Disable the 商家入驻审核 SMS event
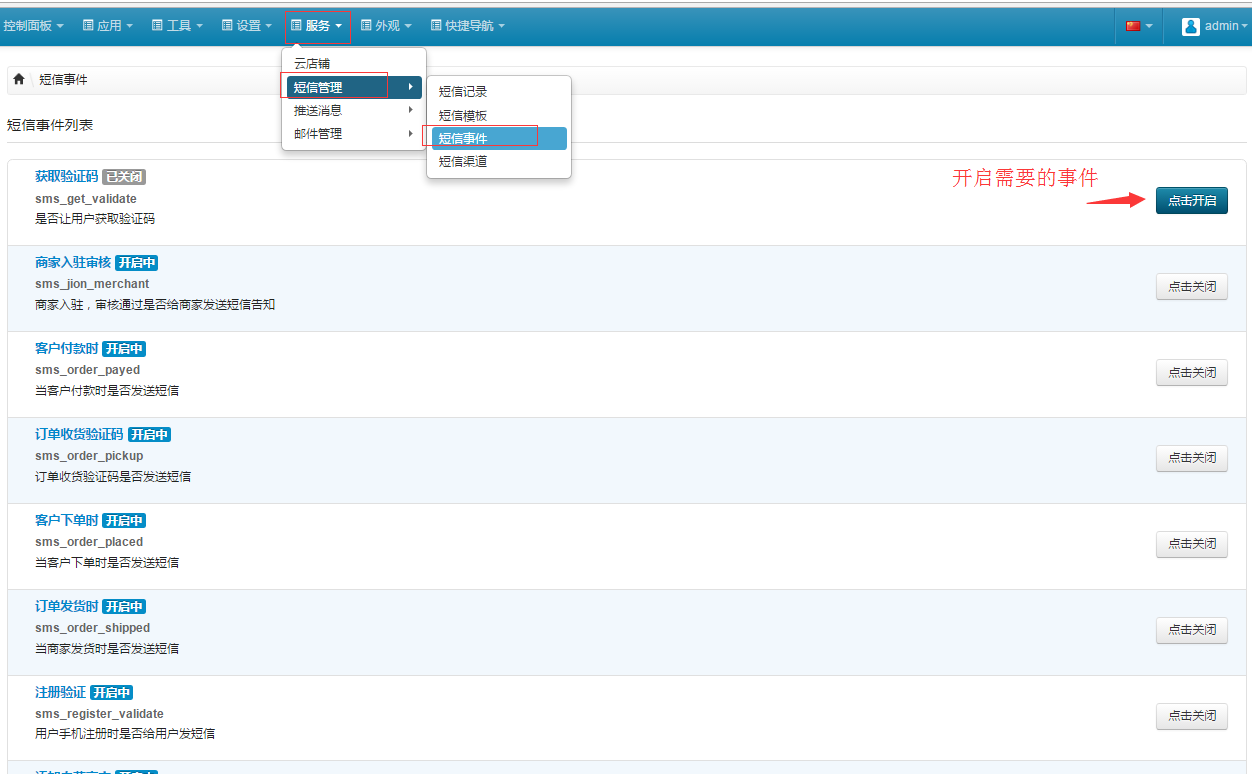This screenshot has width=1252, height=774. (1191, 286)
